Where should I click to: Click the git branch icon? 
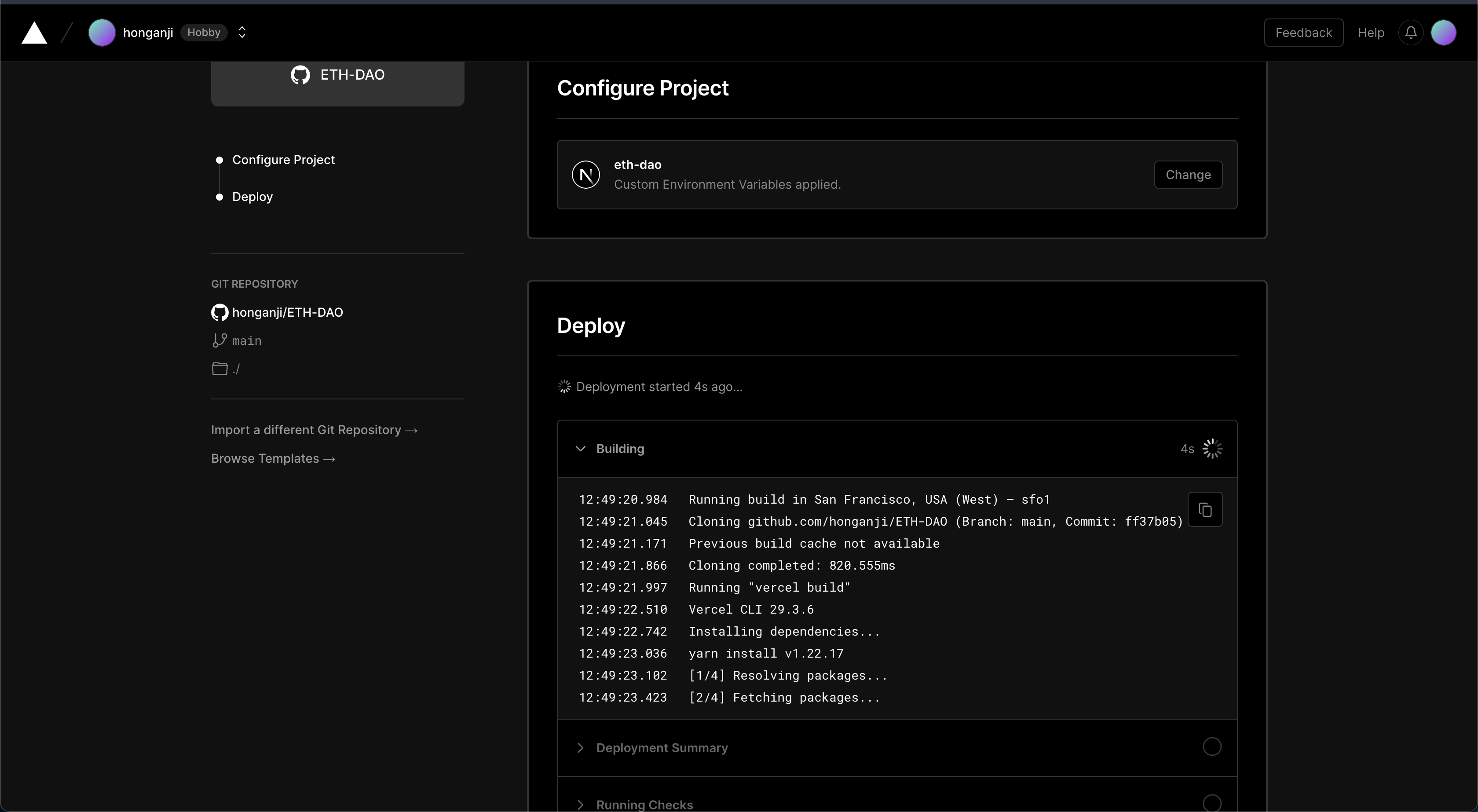coord(219,341)
